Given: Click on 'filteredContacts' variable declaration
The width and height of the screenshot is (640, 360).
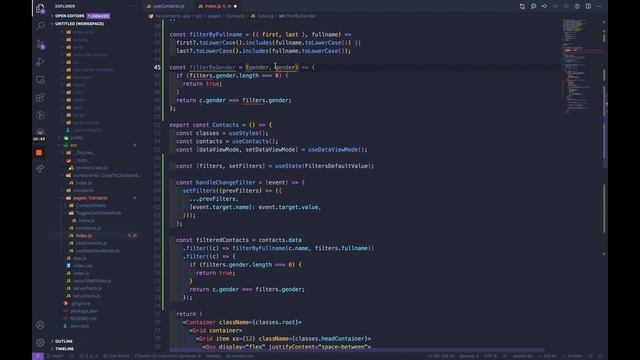Looking at the screenshot, I should tap(222, 240).
